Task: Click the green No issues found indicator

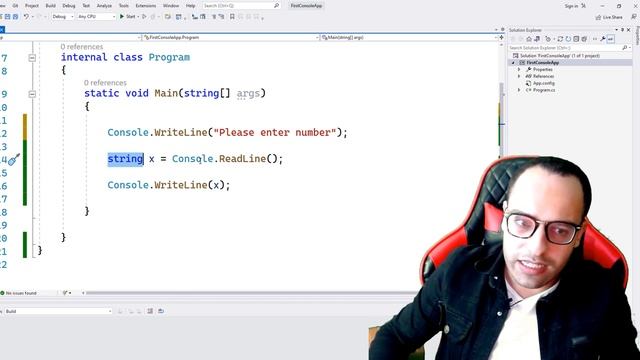Action: (x=19, y=293)
